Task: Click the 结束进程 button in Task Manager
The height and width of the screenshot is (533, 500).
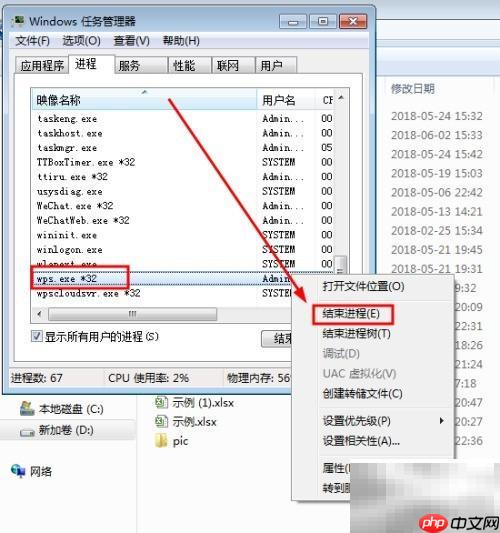Action: pyautogui.click(x=276, y=338)
